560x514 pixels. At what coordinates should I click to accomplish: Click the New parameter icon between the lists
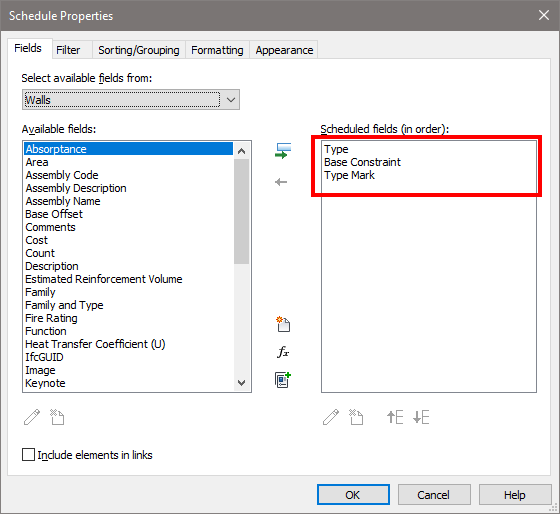pyautogui.click(x=283, y=324)
